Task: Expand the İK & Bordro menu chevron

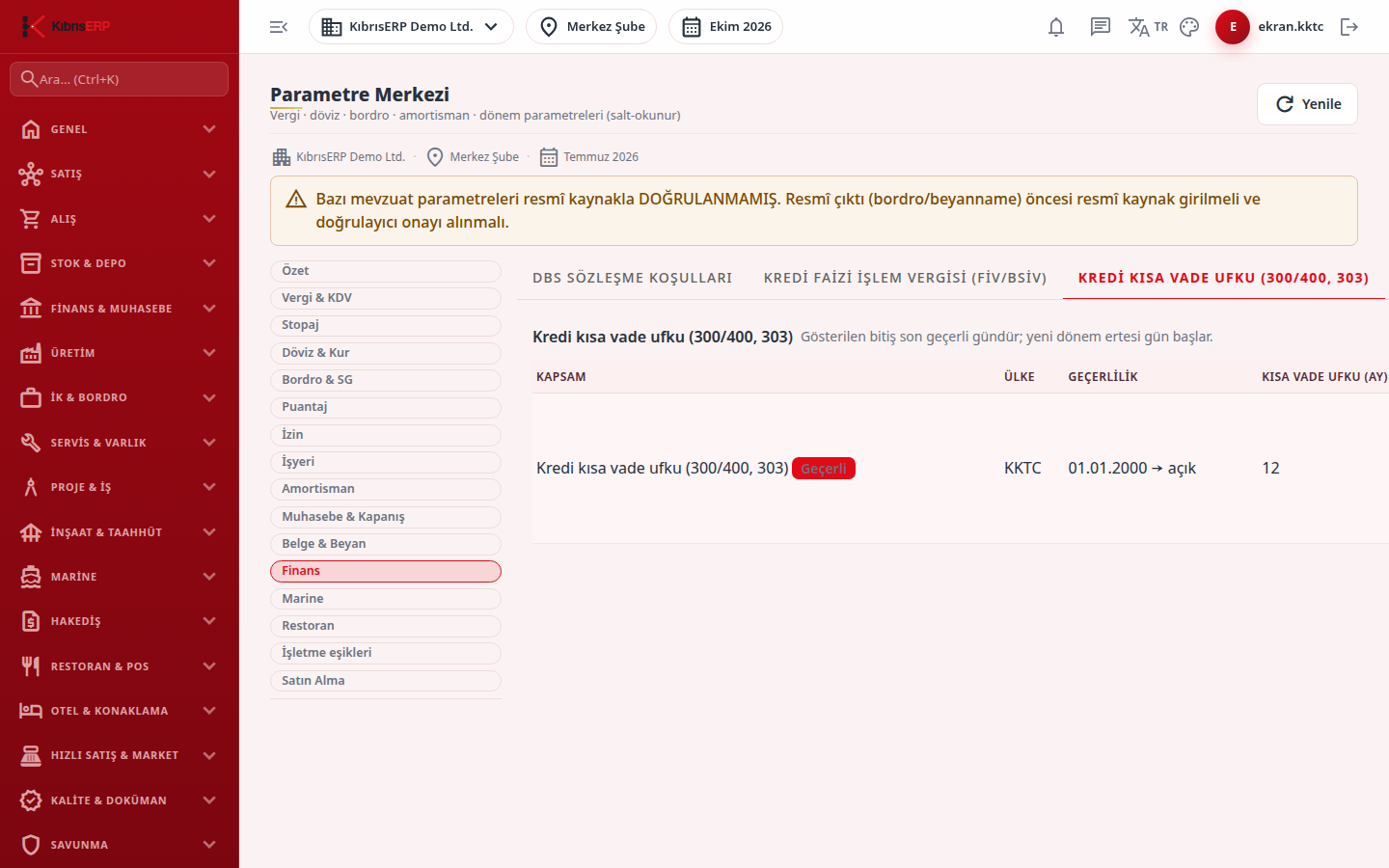Action: click(x=209, y=397)
